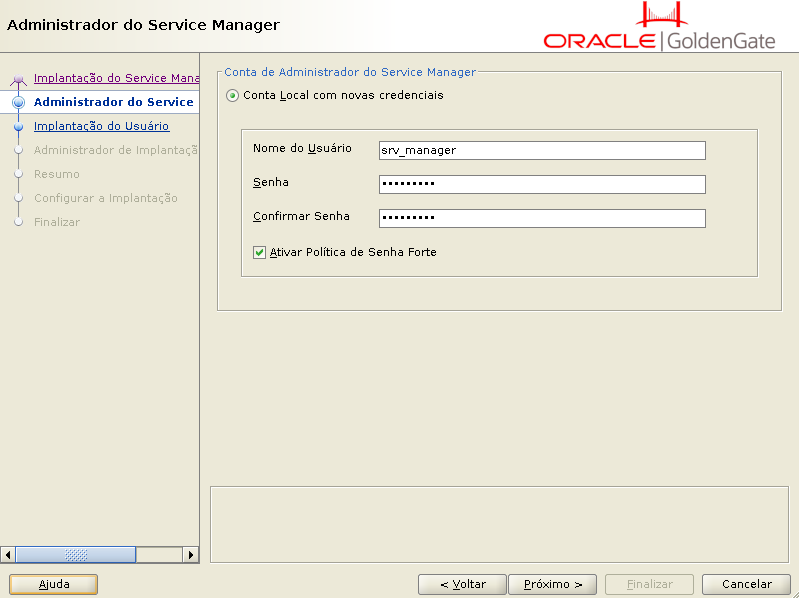Click the step bullet for Administrador do Service
The image size is (799, 598).
pyautogui.click(x=18, y=102)
